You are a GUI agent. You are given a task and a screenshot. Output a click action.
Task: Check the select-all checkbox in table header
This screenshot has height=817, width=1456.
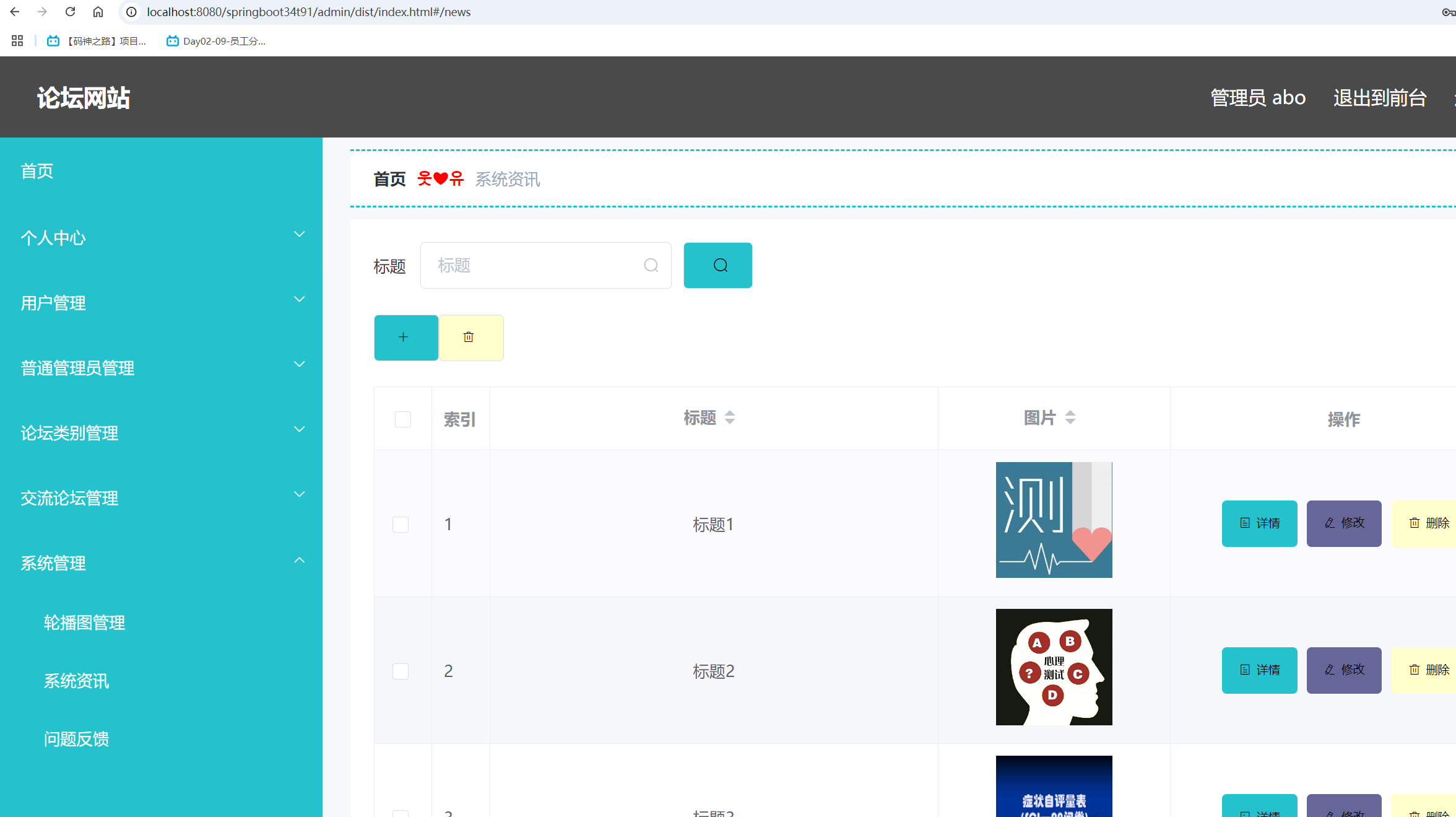(x=402, y=419)
